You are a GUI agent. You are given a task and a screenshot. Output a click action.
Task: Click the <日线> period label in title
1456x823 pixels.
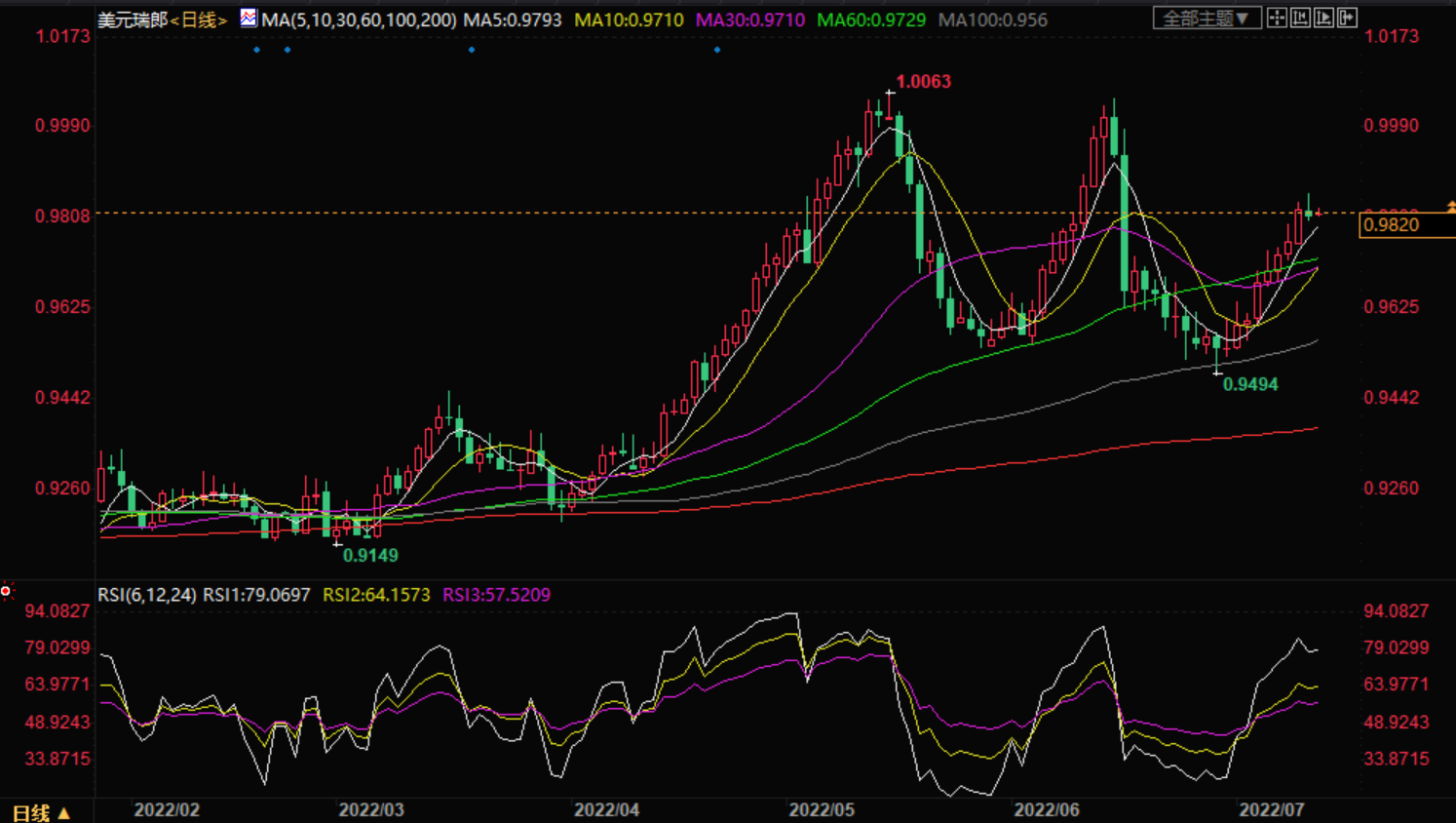pyautogui.click(x=199, y=20)
